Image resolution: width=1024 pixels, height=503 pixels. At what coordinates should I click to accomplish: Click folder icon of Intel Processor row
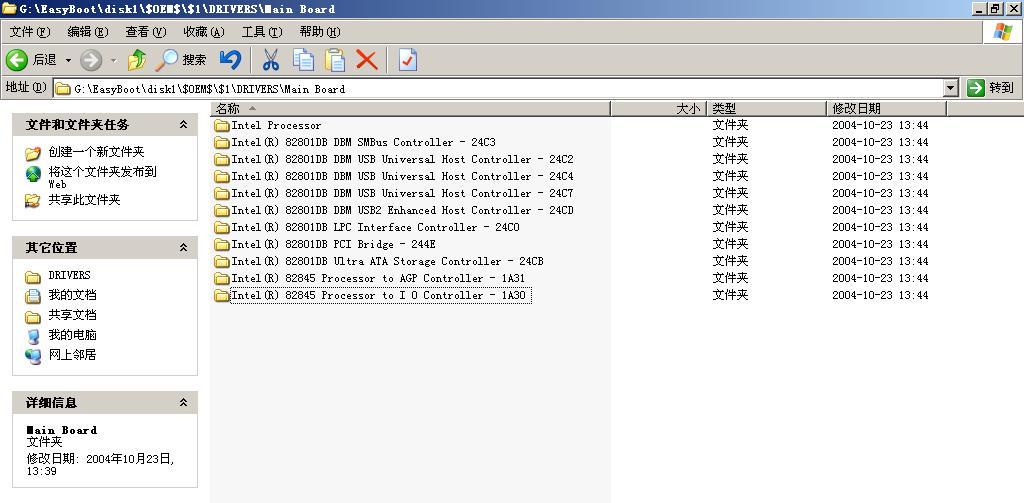tap(222, 125)
